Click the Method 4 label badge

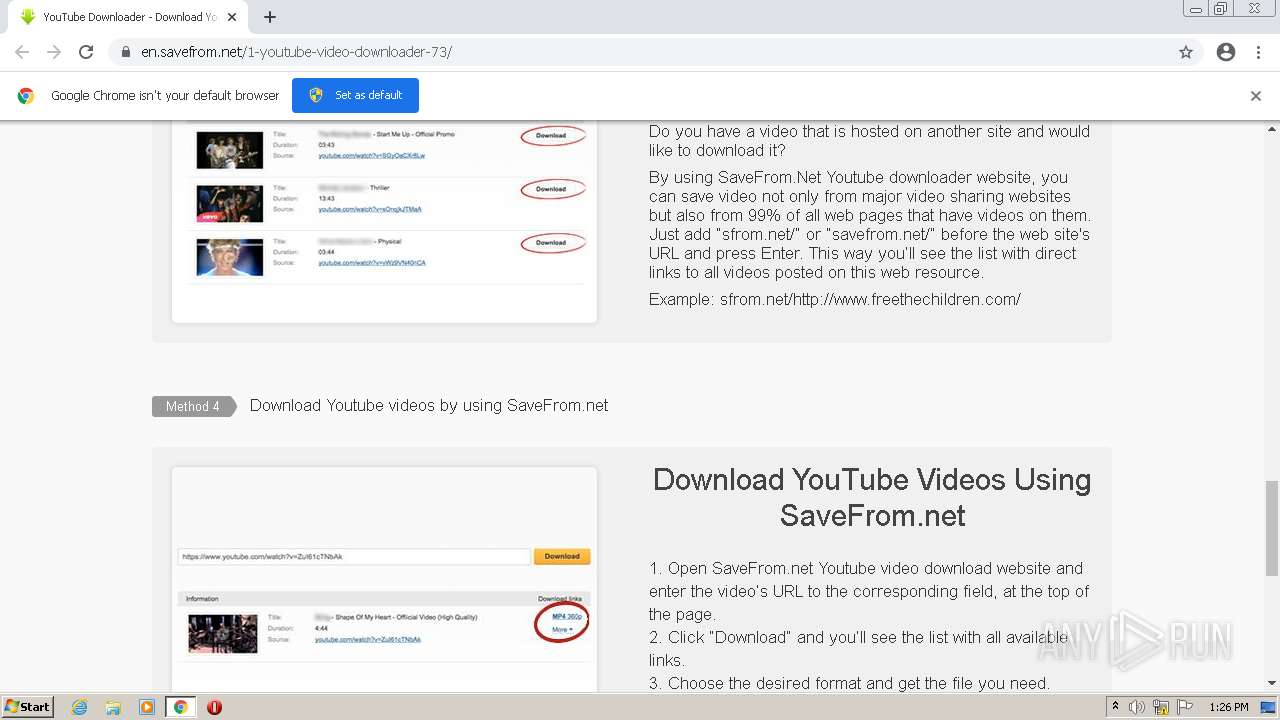[193, 406]
